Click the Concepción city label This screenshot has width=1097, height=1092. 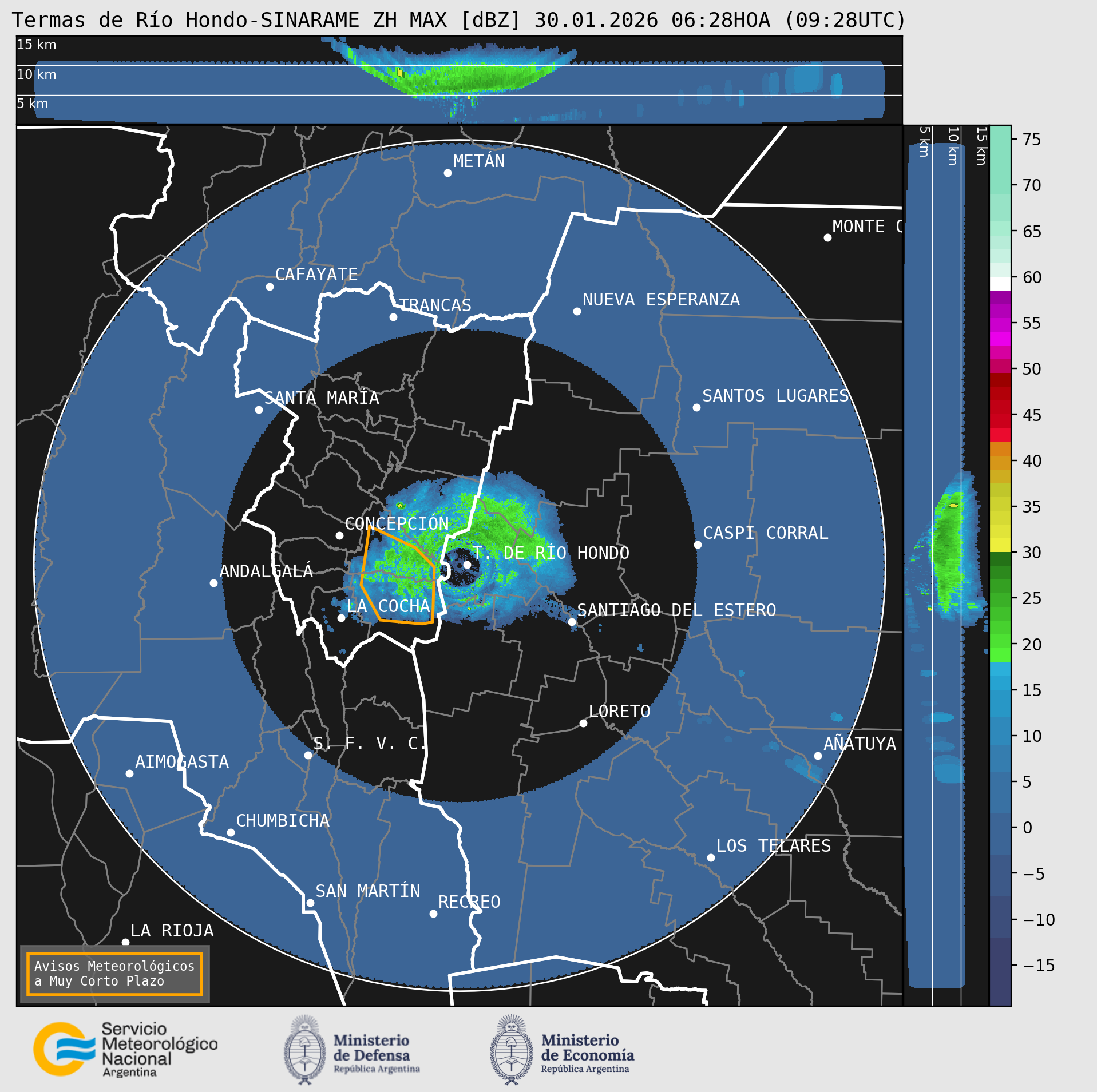click(x=397, y=523)
